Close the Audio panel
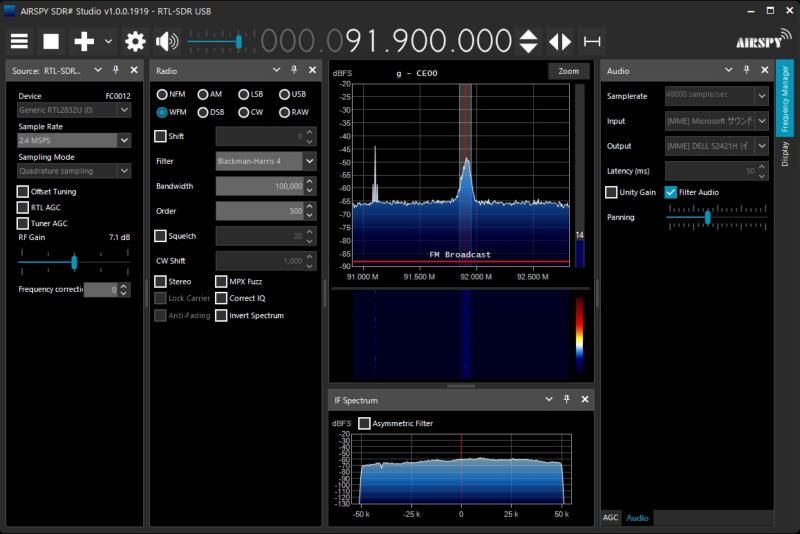 point(764,70)
